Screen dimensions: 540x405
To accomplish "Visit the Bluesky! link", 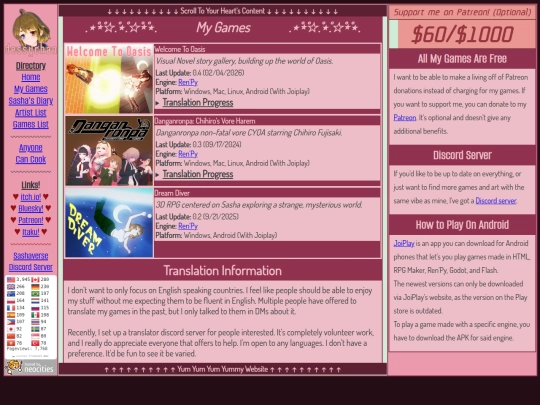I will point(31,208).
